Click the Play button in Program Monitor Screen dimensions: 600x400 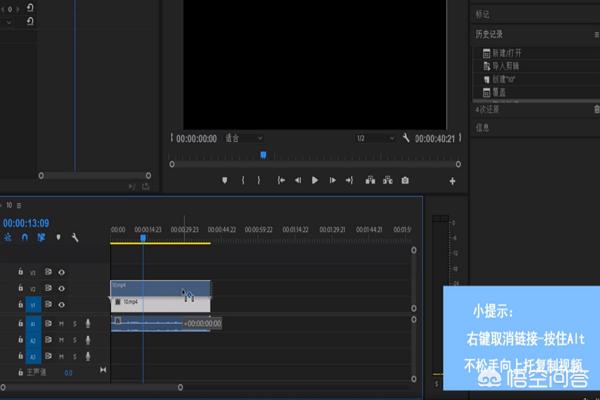[315, 180]
